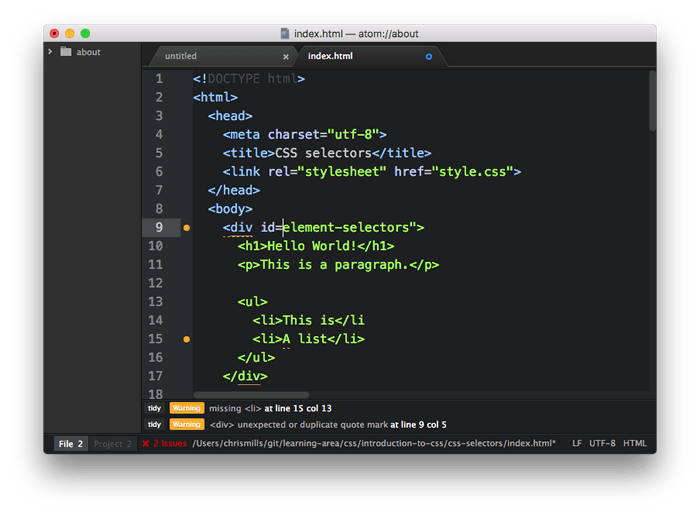Toggle Project scope in linter panel
Viewport: 700px width, 516px height.
(113, 443)
